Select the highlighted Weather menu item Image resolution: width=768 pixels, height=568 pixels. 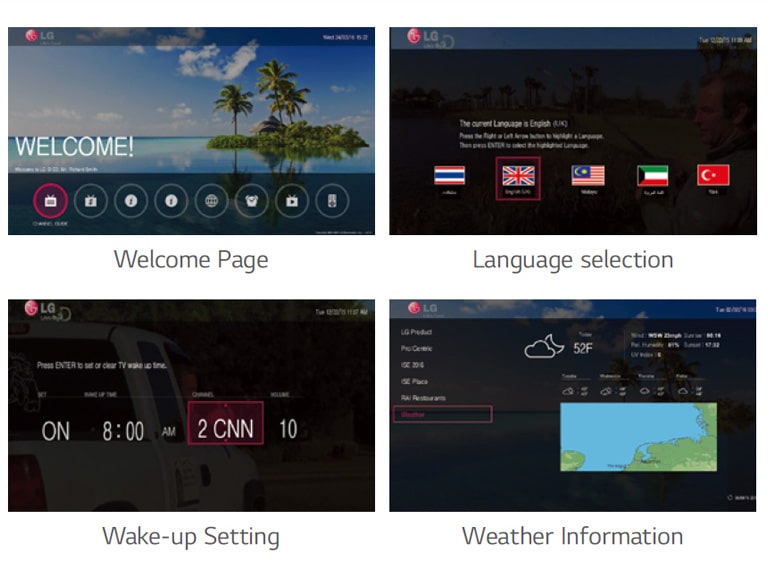point(443,414)
